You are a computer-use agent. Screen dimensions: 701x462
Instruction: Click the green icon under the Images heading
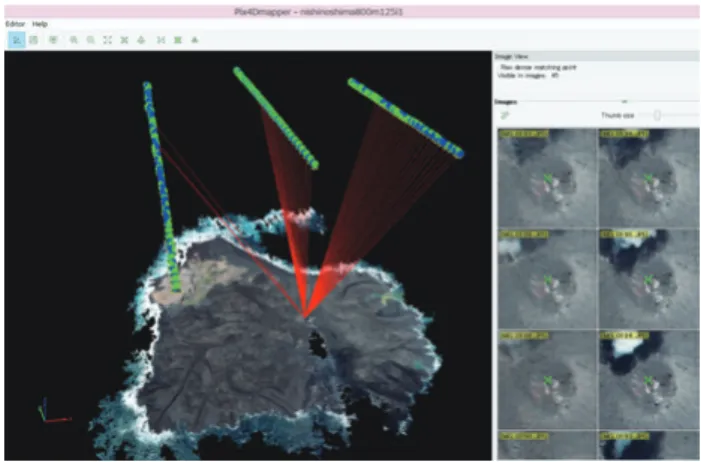tap(505, 115)
